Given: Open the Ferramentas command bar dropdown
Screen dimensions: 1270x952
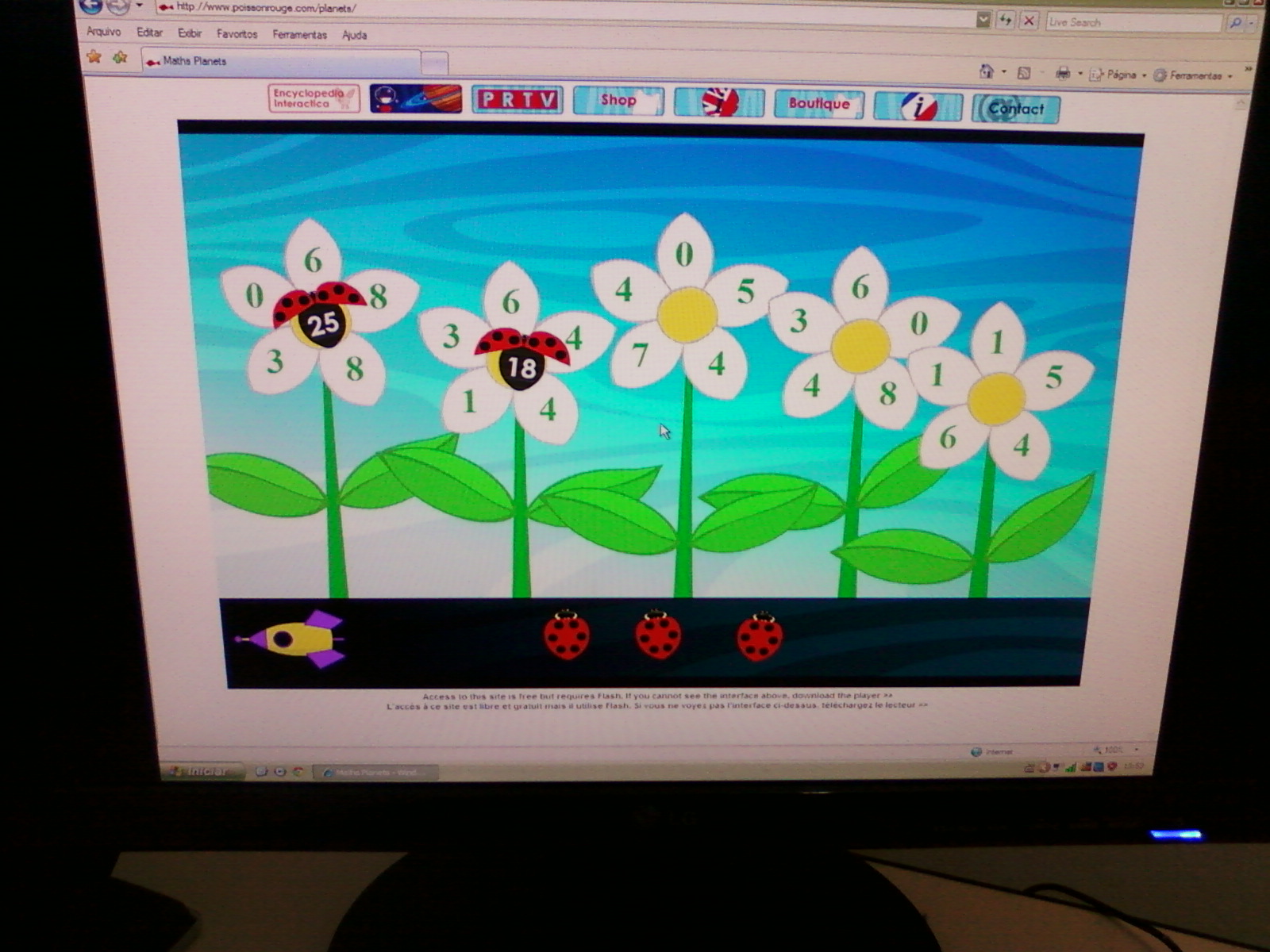Looking at the screenshot, I should click(x=1193, y=76).
